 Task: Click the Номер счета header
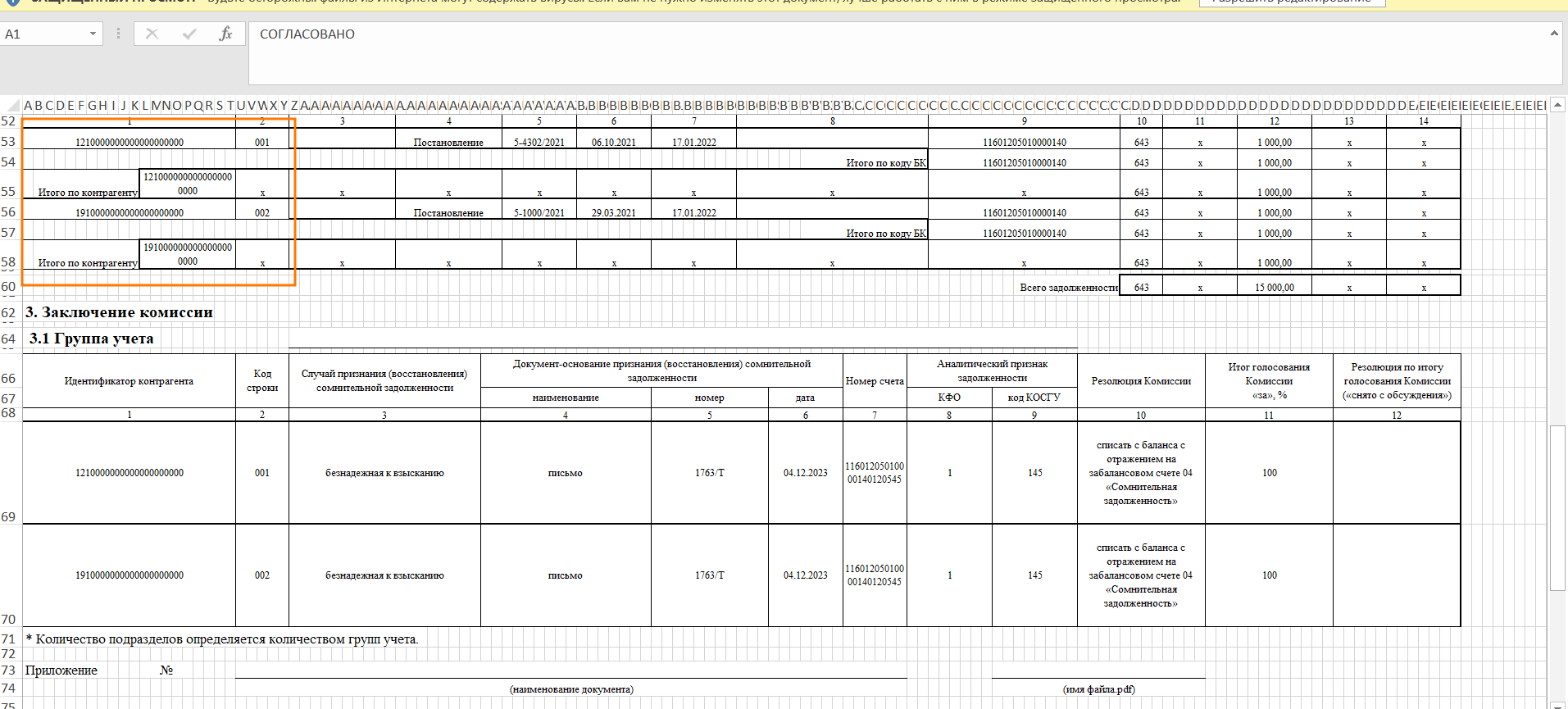[875, 381]
